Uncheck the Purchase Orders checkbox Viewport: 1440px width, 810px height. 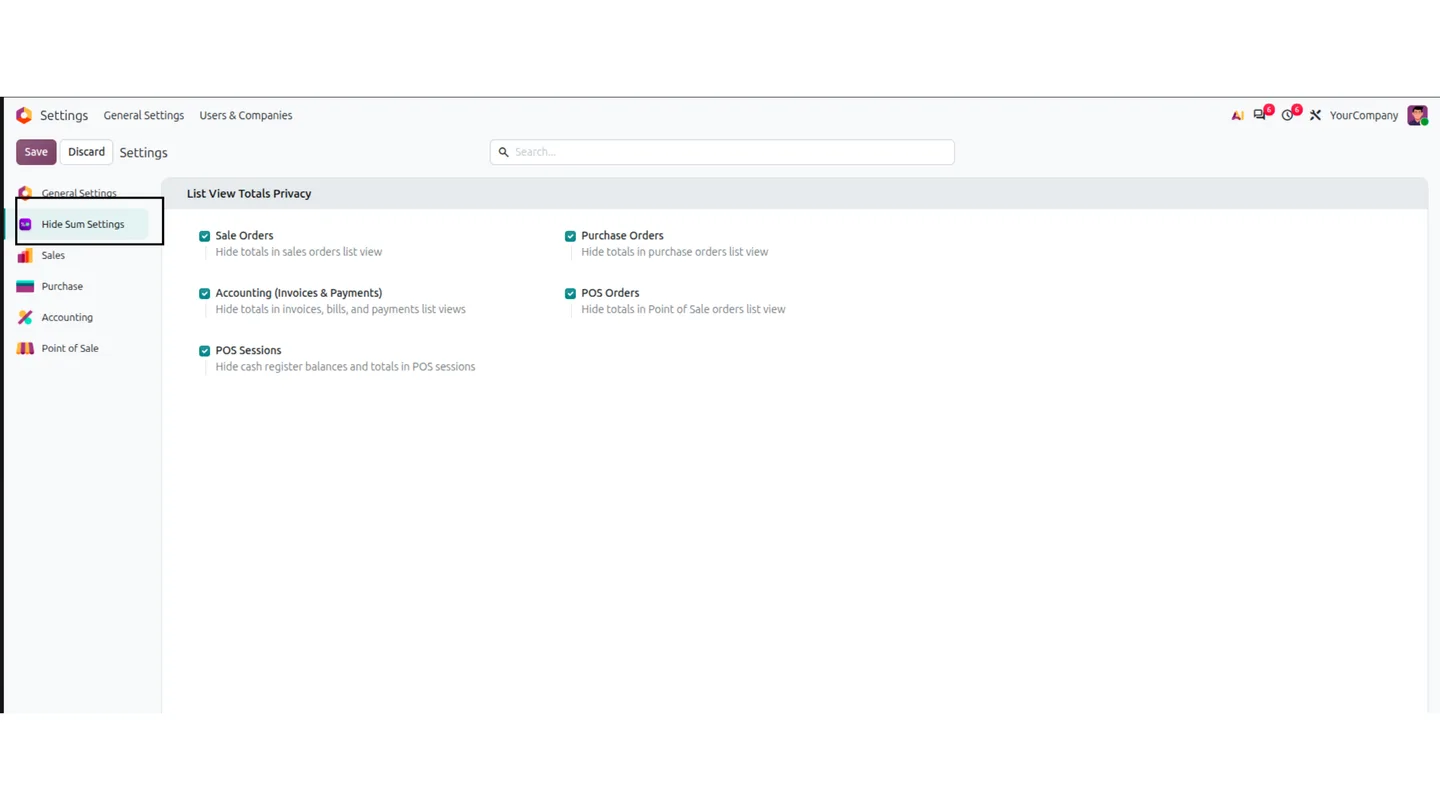coord(570,236)
